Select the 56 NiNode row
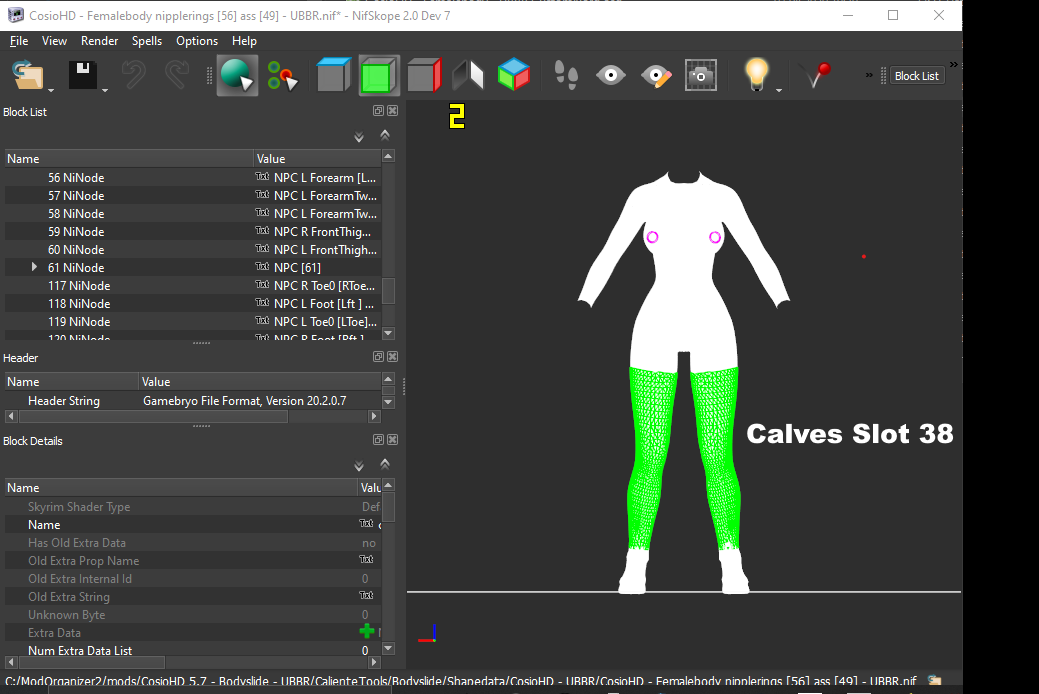Image resolution: width=1039 pixels, height=694 pixels. coord(193,178)
